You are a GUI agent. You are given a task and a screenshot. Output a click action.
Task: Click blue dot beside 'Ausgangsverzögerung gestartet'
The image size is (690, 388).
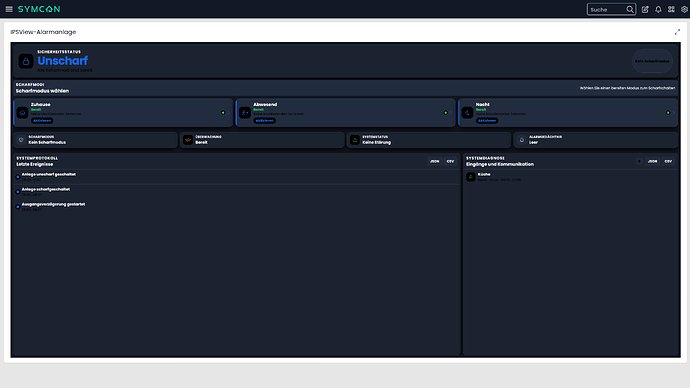pyautogui.click(x=18, y=207)
